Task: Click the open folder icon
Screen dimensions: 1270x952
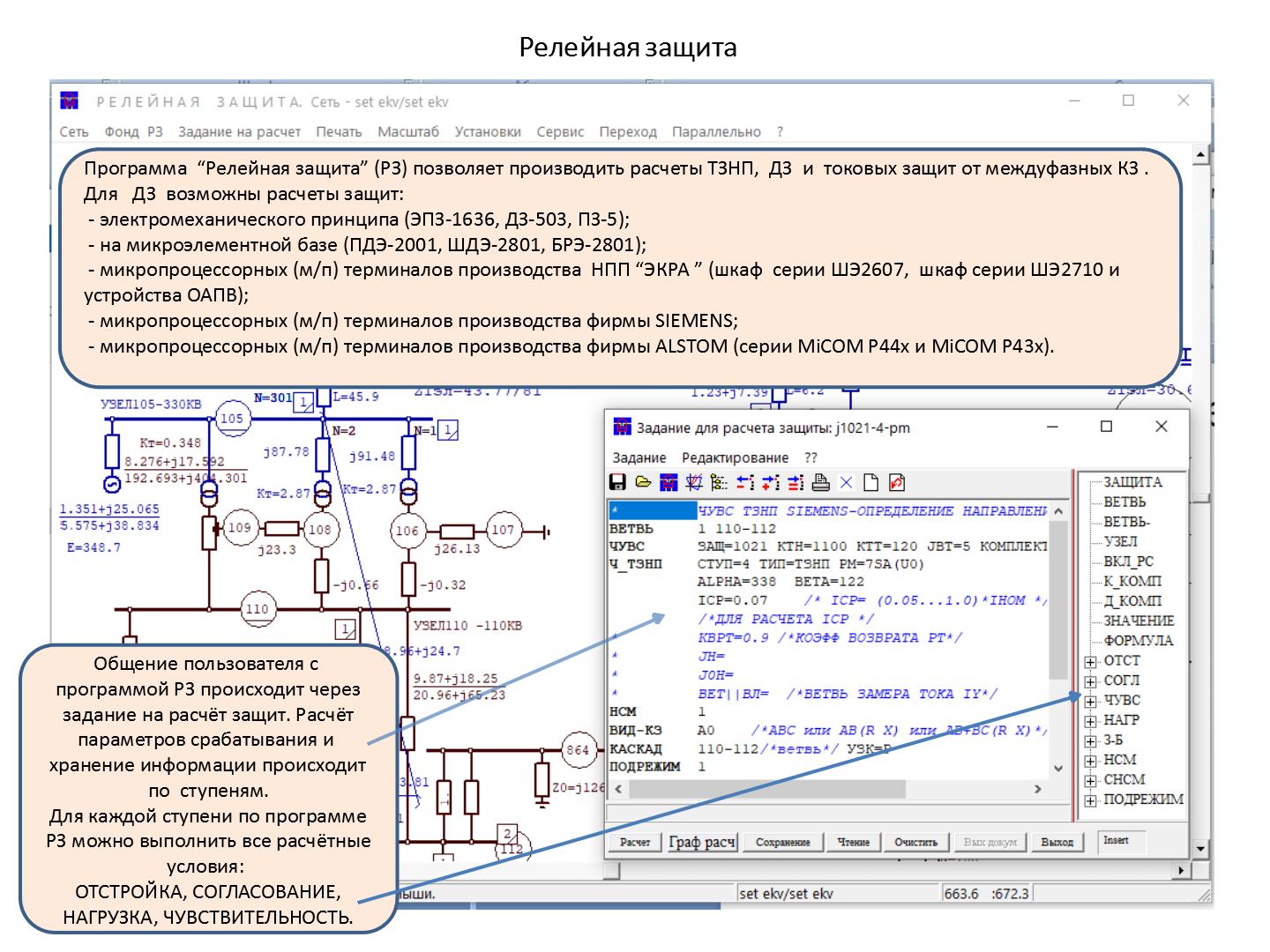Action: 643,483
